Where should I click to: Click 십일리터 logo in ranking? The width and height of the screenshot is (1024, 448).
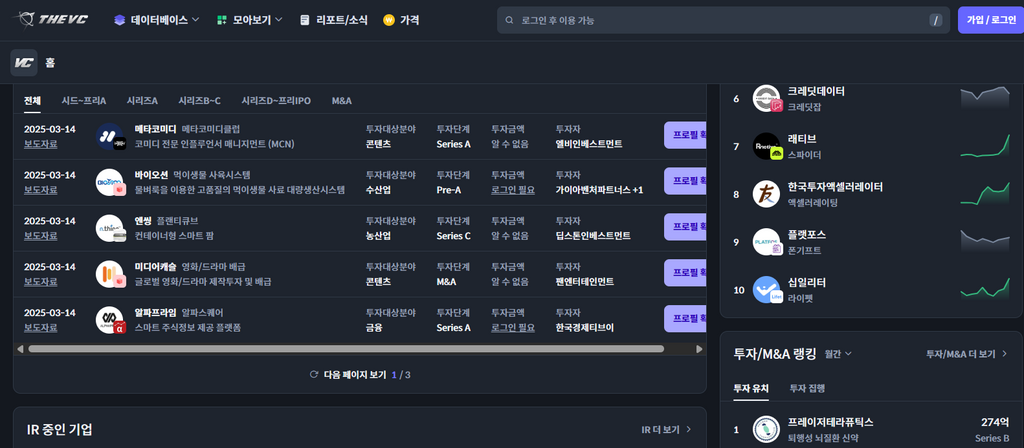tap(767, 290)
